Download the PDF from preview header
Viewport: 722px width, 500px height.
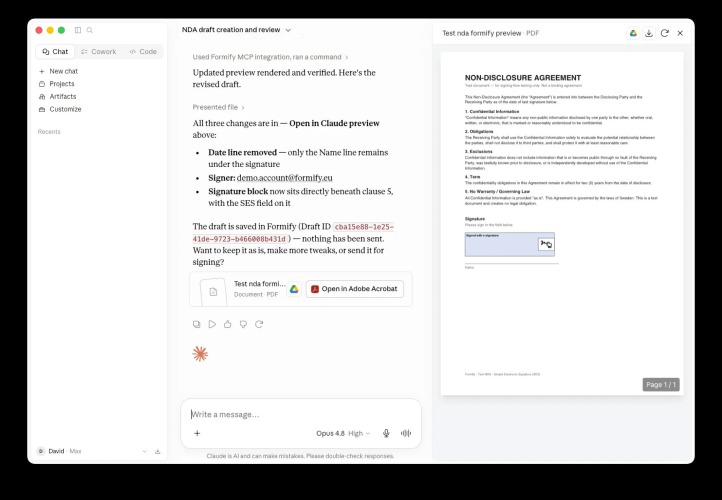pos(649,33)
